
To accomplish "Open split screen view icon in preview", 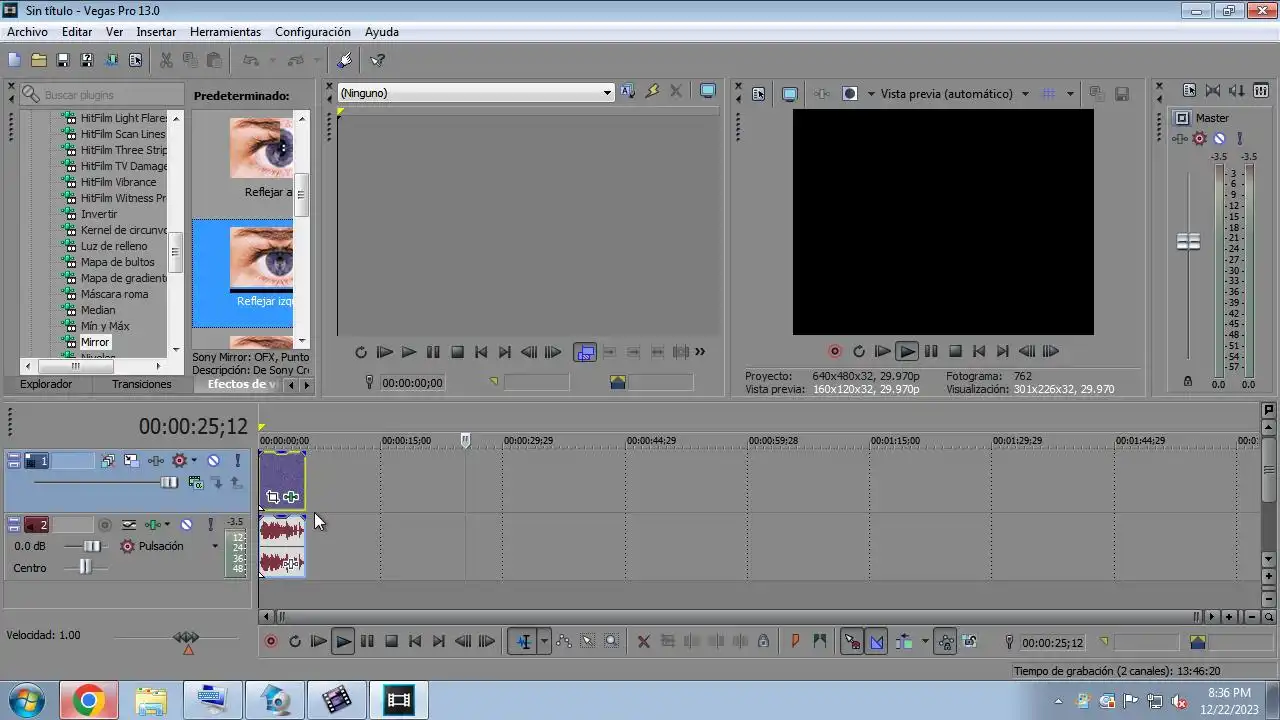I will coord(849,94).
